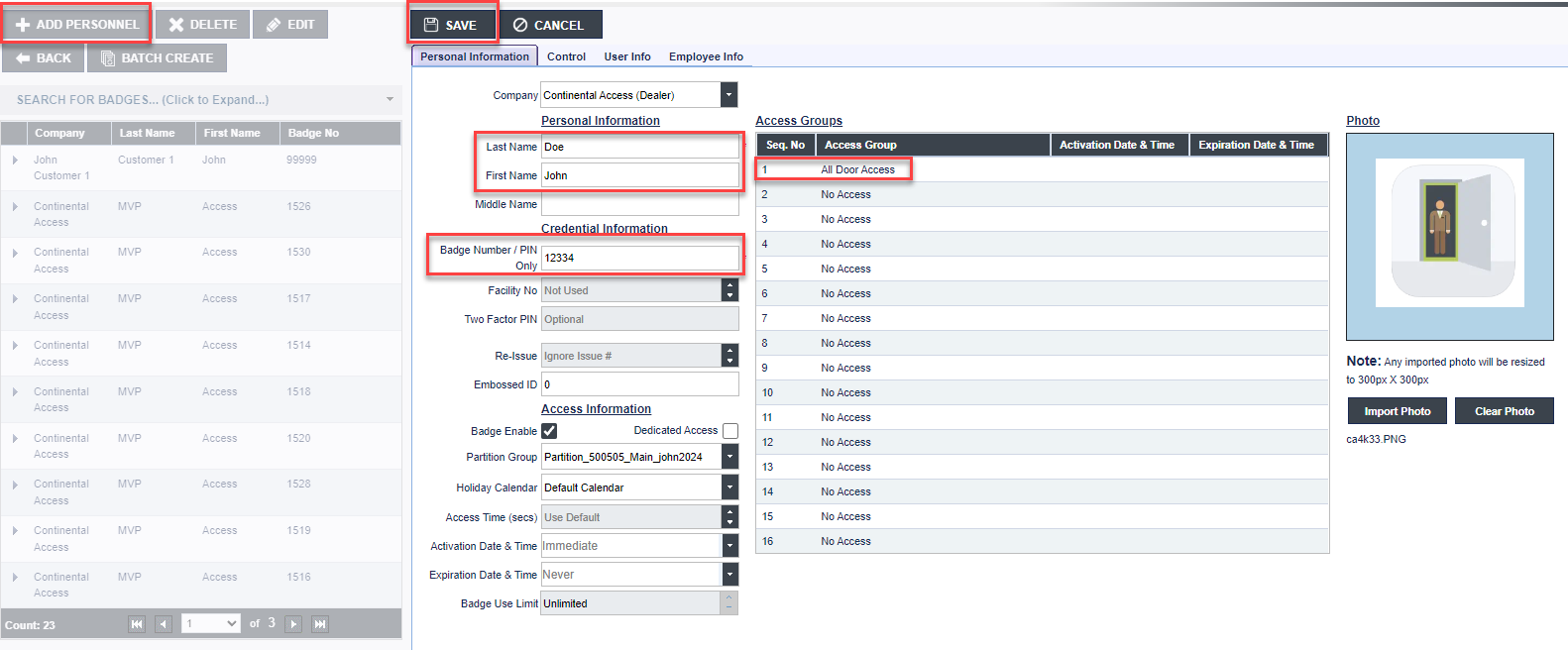This screenshot has height=650, width=1568.
Task: Go back using the Back arrow button
Action: 44,58
